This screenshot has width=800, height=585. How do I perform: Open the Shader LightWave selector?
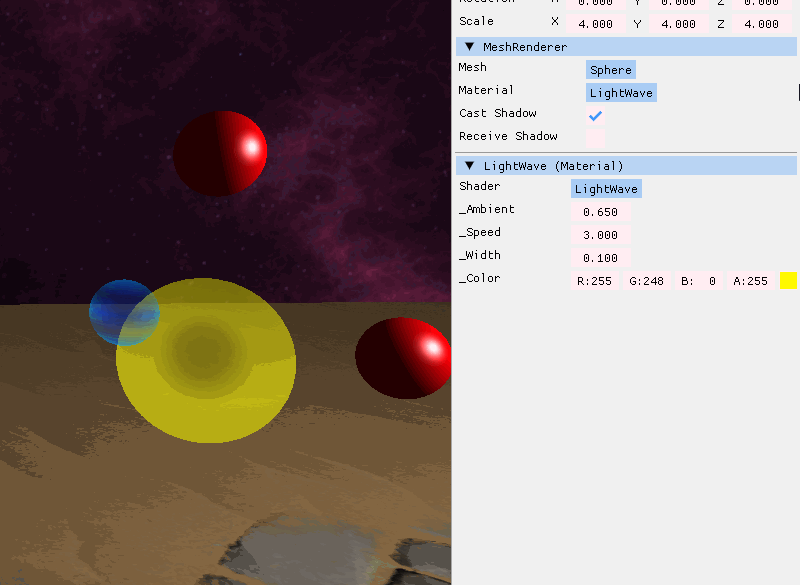point(606,189)
